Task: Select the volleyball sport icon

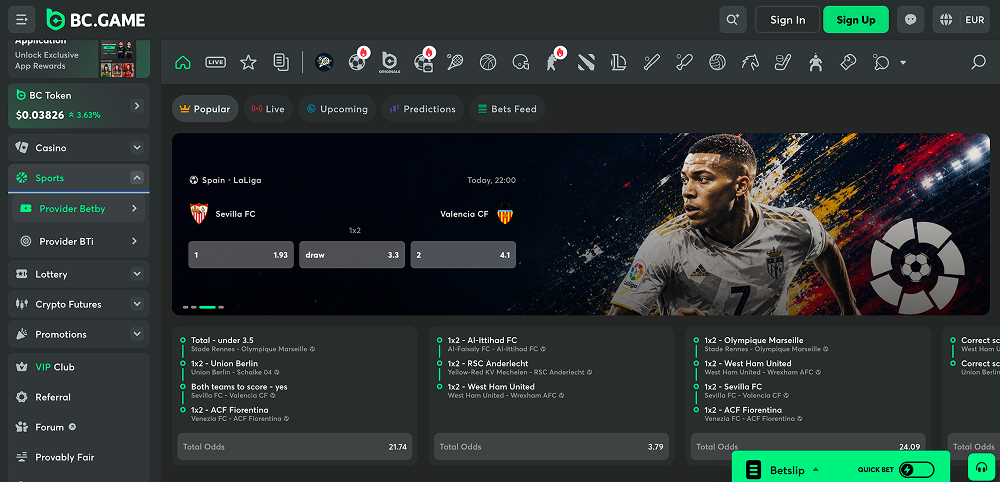Action: click(x=717, y=62)
